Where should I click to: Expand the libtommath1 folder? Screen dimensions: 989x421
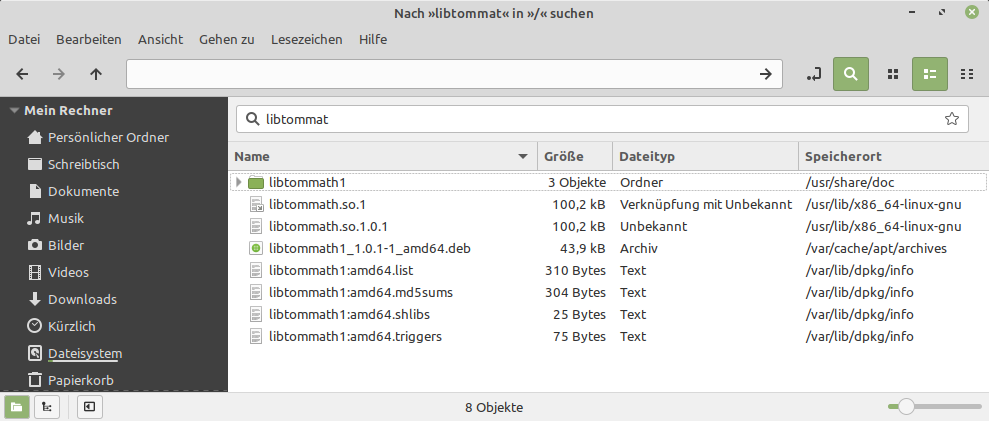click(238, 182)
